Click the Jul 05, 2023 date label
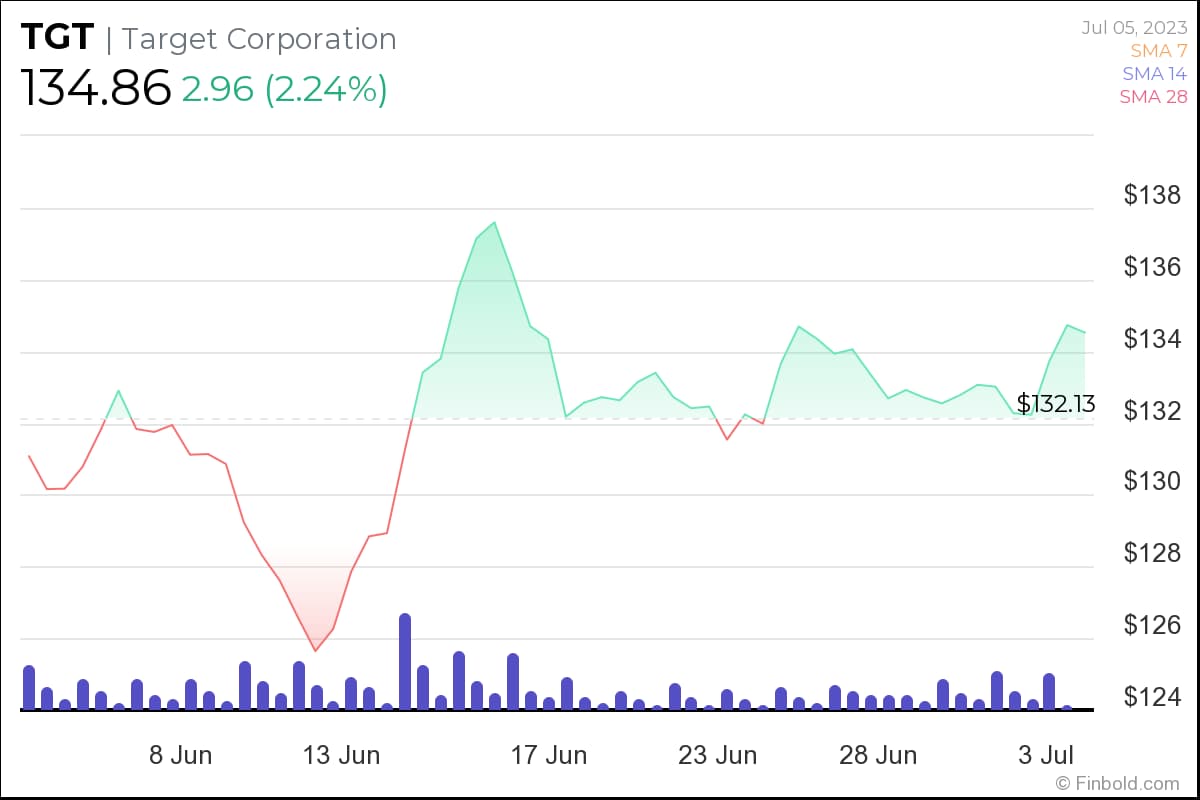This screenshot has height=800, width=1200. point(1134,27)
